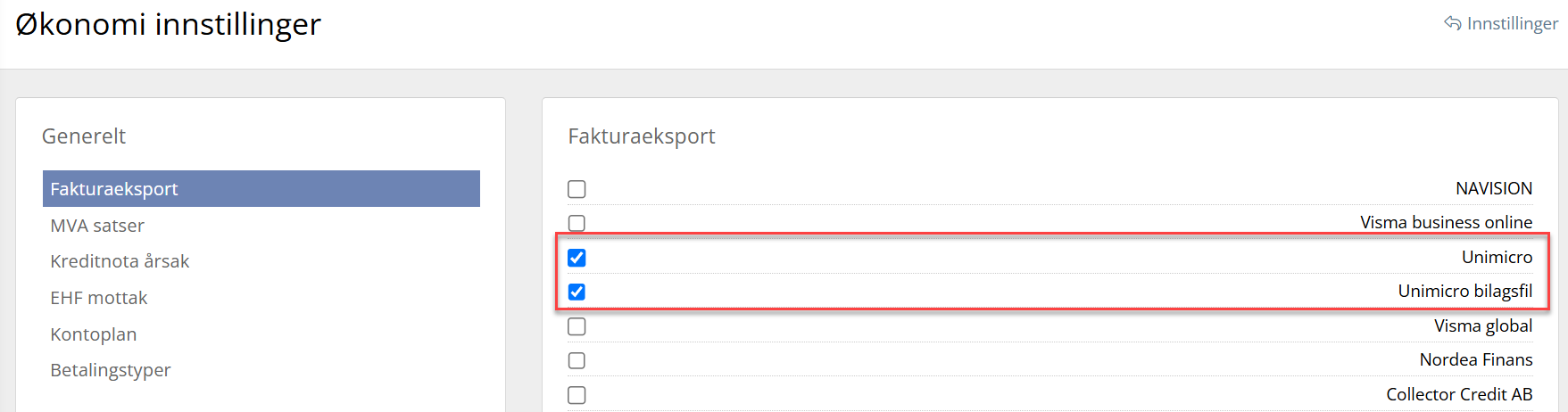This screenshot has width=1568, height=412.
Task: Click the Unimicro bilagsfil label
Action: point(1464,292)
